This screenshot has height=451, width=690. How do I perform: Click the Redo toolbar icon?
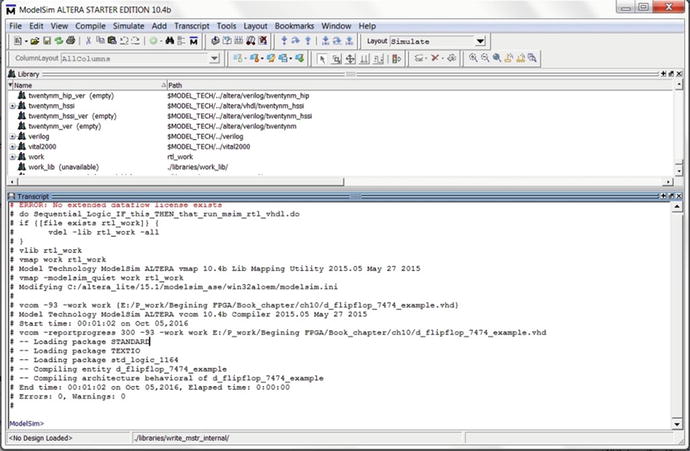point(136,41)
